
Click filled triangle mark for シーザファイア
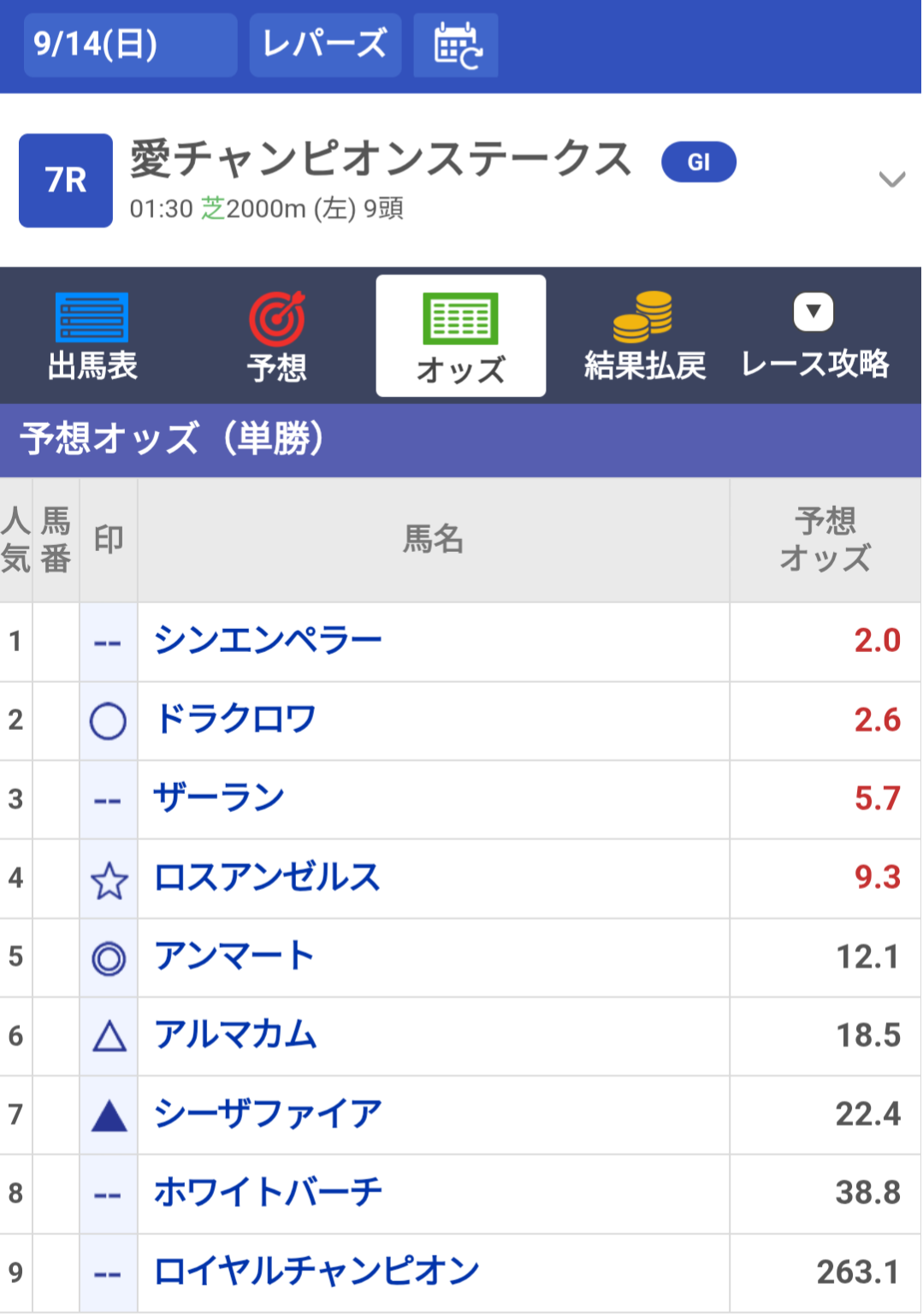pyautogui.click(x=109, y=1117)
